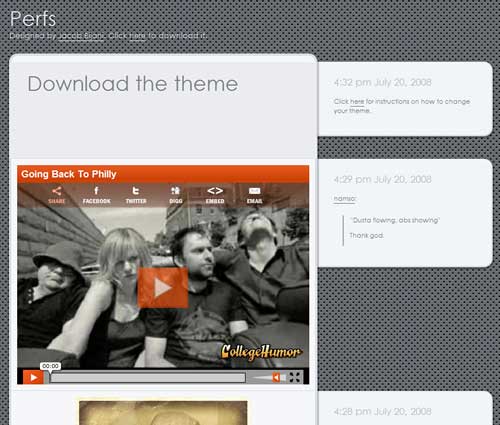Viewport: 500px width, 425px height.
Task: Click the Twitter icon in video bar
Action: [136, 195]
